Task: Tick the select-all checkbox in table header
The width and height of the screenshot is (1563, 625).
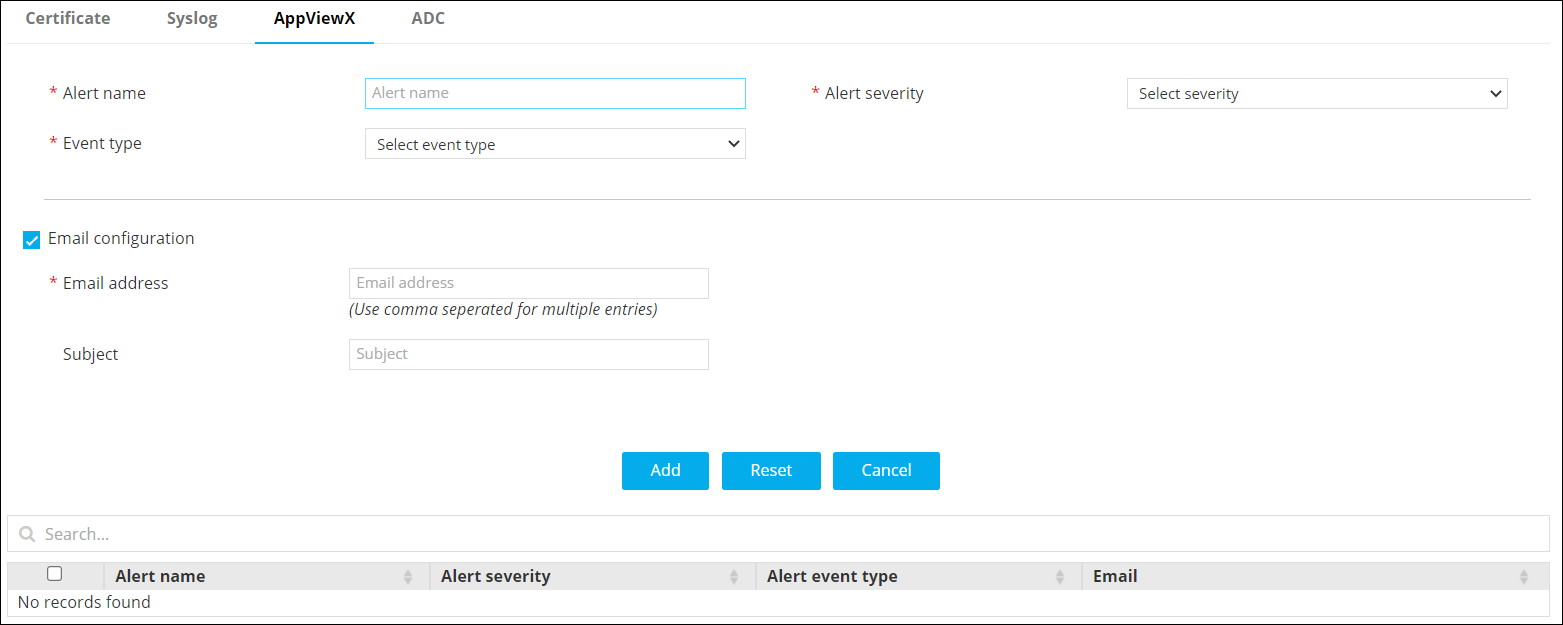Action: (x=55, y=574)
